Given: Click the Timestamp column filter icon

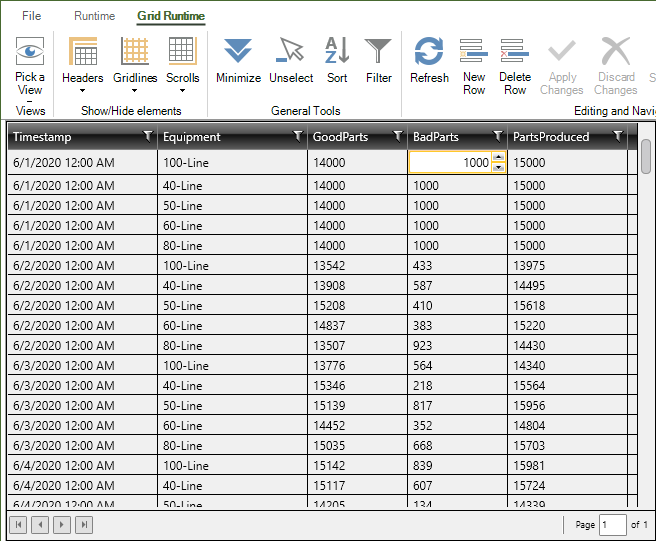Looking at the screenshot, I should (x=148, y=136).
